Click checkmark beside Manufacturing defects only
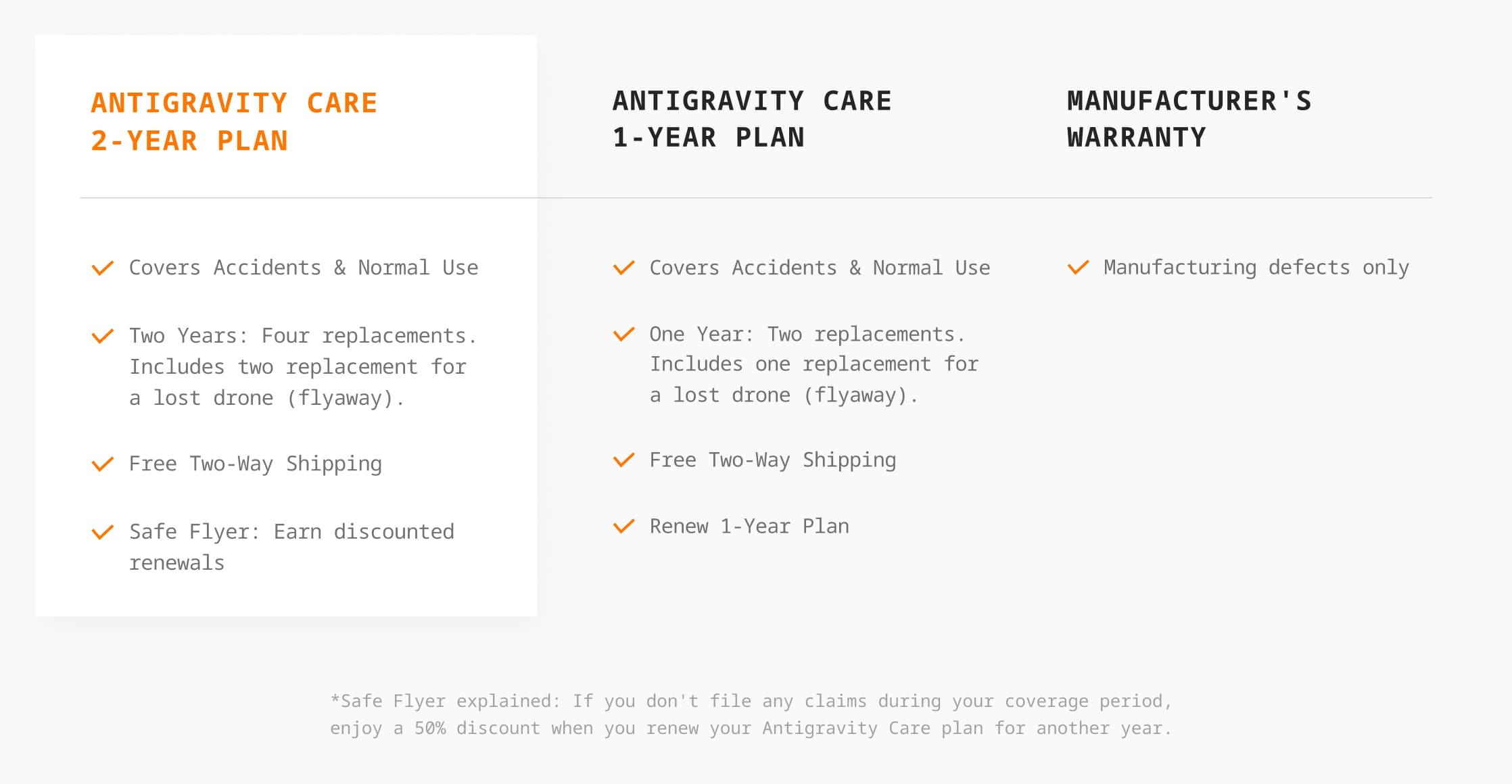 [1078, 267]
